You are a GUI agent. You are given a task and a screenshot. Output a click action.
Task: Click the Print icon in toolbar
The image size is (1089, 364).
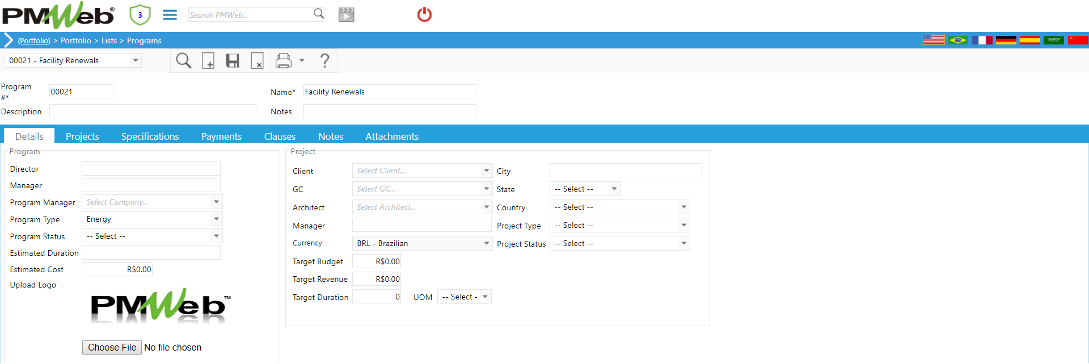283,61
